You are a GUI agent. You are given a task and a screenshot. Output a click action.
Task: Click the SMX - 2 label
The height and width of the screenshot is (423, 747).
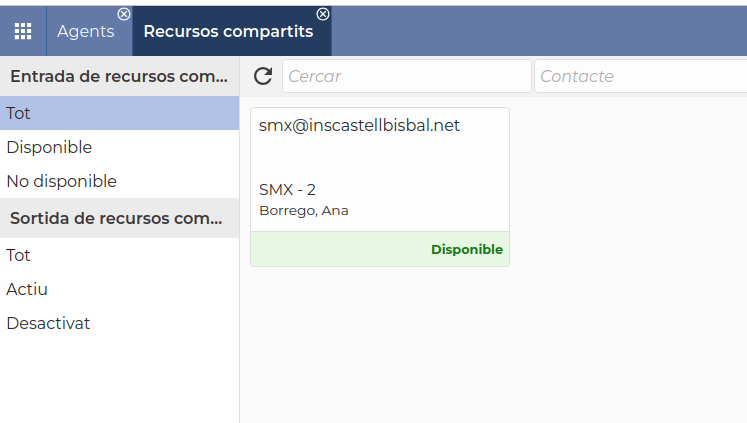pos(287,189)
